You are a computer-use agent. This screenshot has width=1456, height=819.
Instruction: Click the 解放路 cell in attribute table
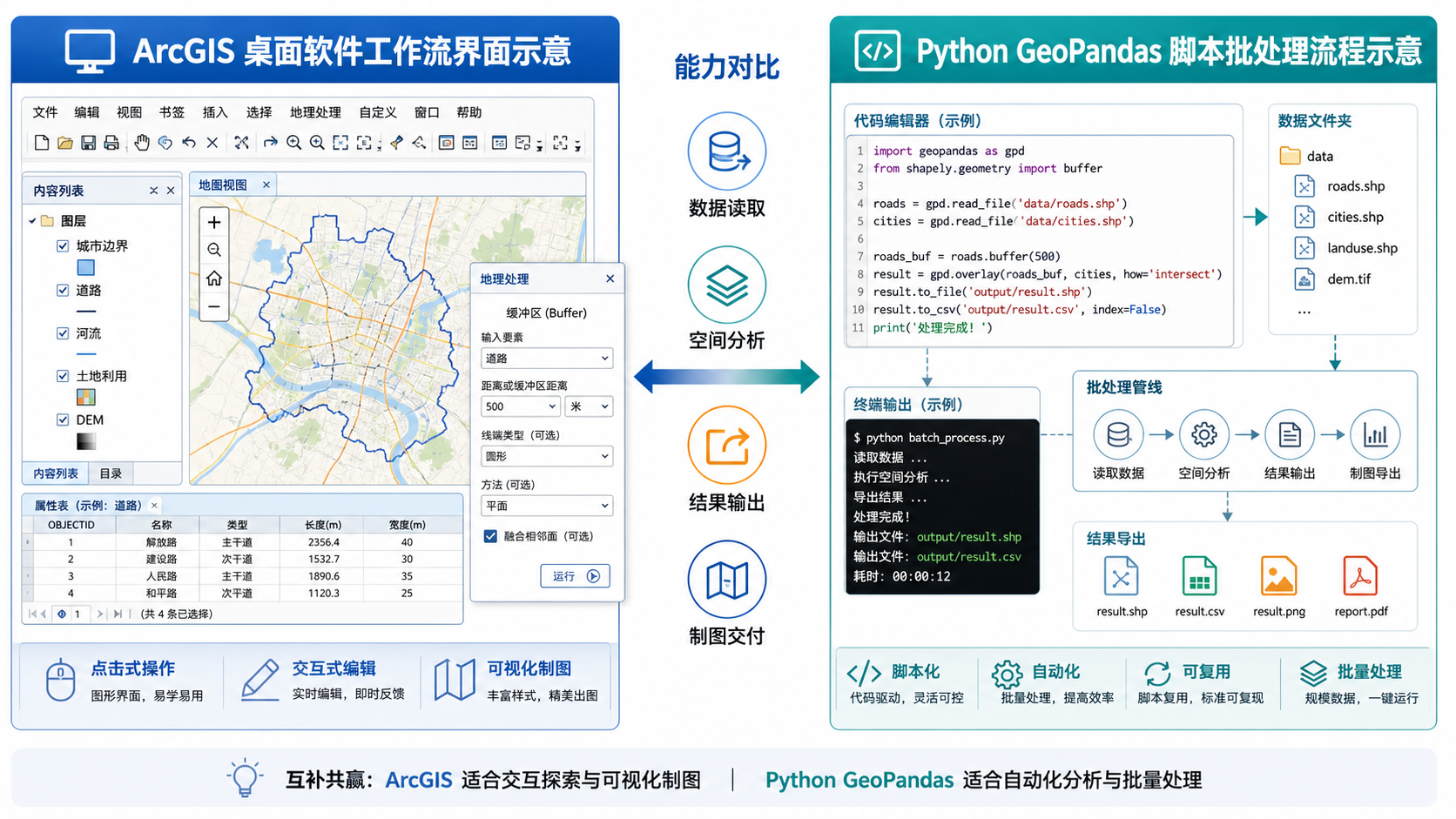point(161,542)
